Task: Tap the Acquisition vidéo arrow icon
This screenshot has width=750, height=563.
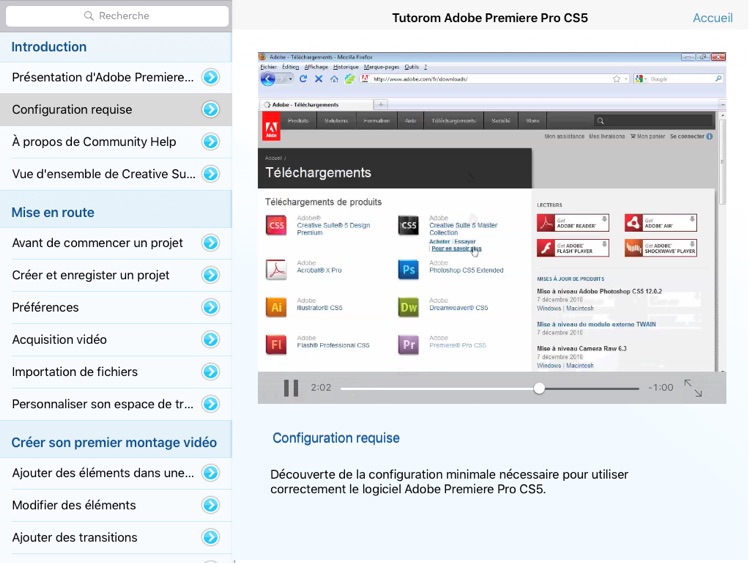Action: click(210, 340)
